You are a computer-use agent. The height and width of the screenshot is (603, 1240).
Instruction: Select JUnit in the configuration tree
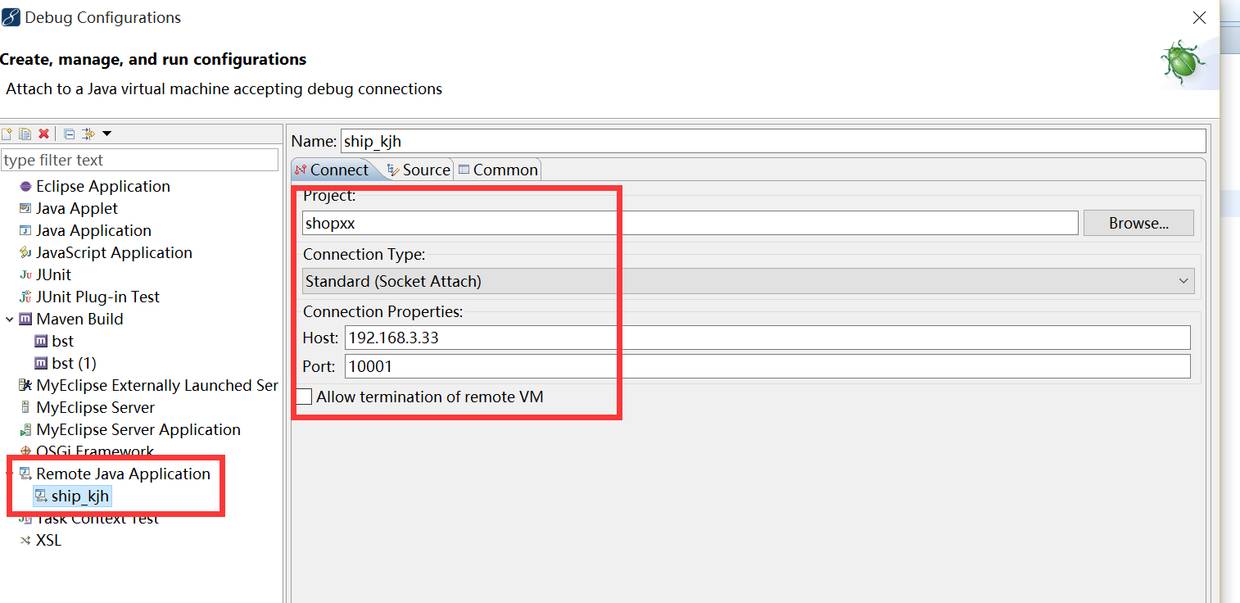pyautogui.click(x=53, y=274)
